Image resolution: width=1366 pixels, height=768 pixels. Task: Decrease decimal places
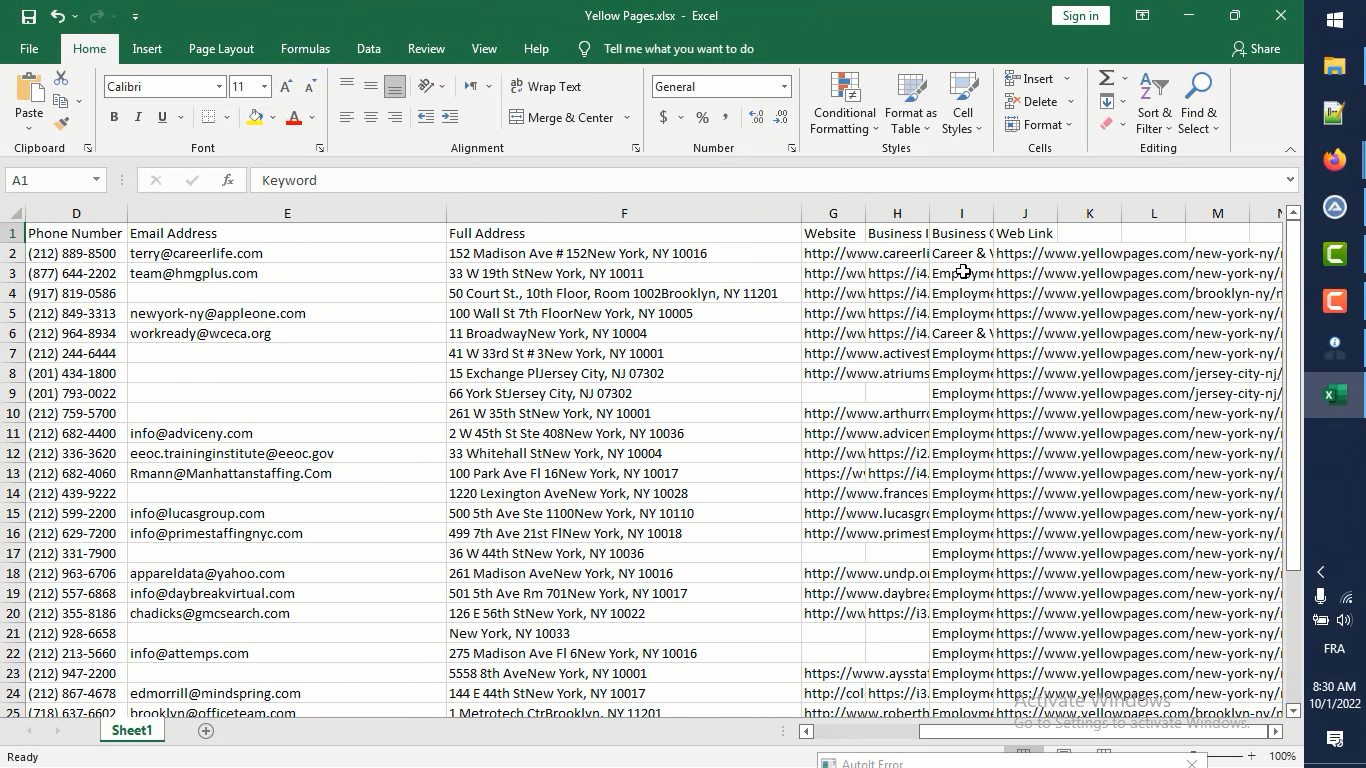(x=780, y=118)
